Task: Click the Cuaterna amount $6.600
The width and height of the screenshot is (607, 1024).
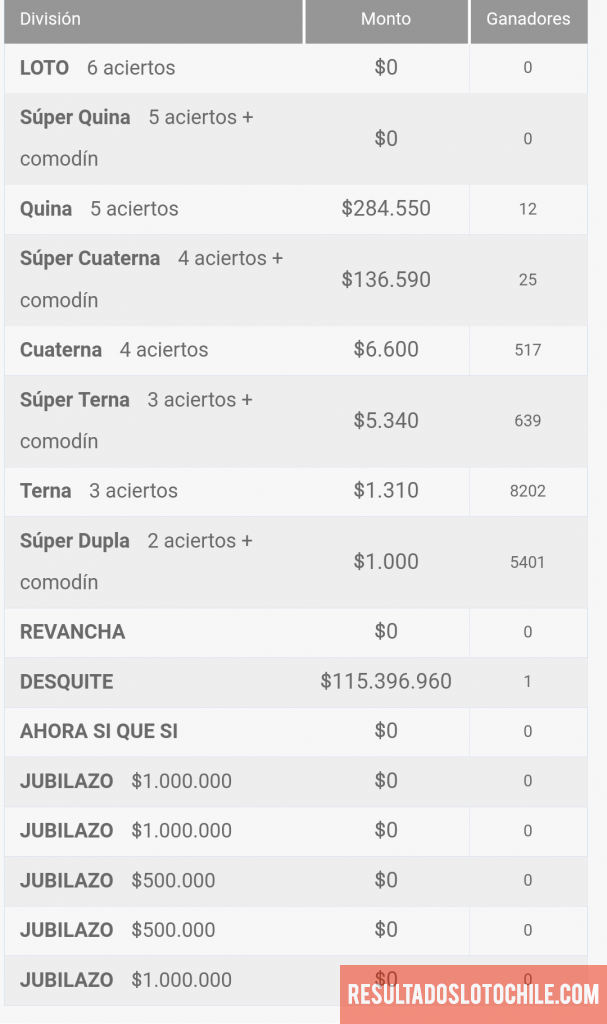Action: pos(386,350)
